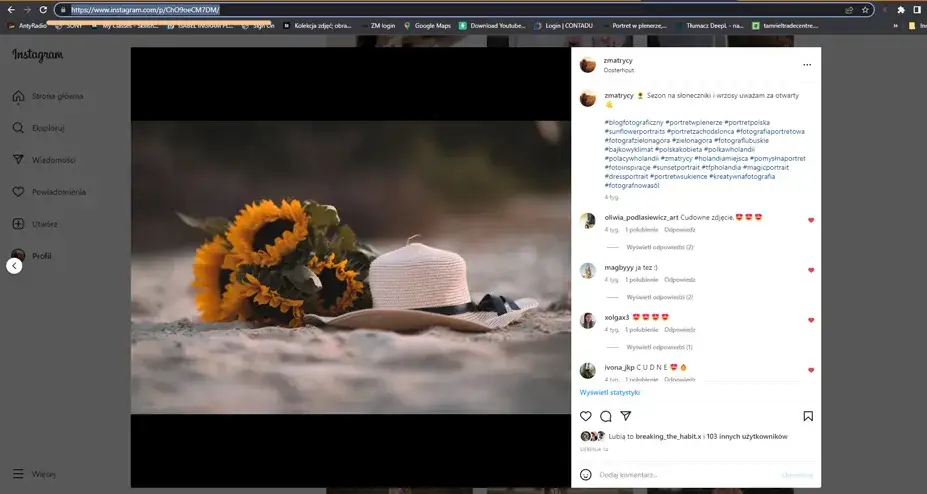This screenshot has width=927, height=494.
Task: Toggle like on magbyyy comment
Action: coord(811,270)
